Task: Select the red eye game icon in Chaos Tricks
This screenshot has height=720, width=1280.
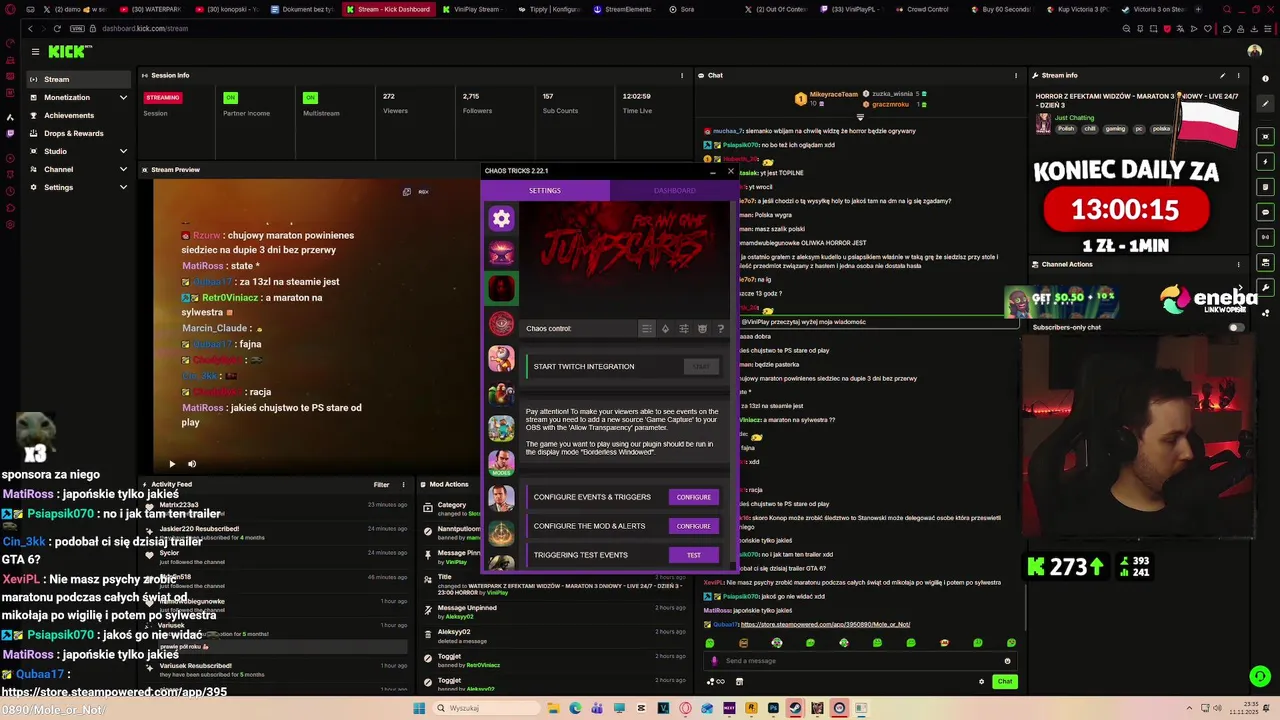Action: click(501, 323)
